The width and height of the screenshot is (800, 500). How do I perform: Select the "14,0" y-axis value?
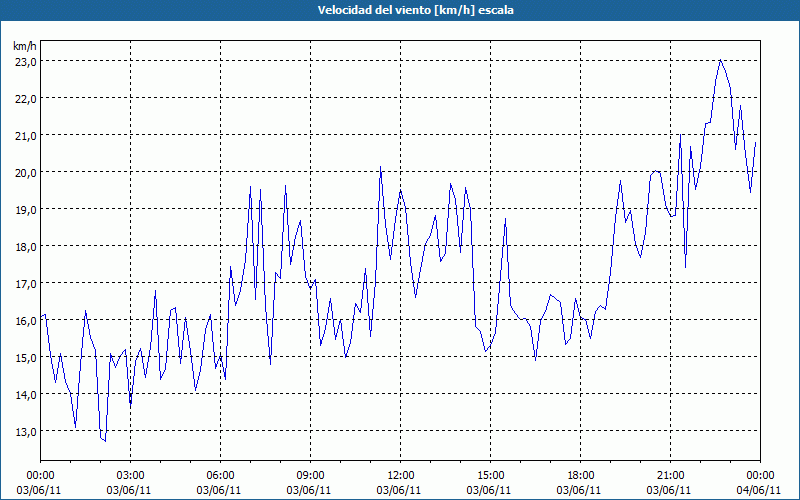pos(25,394)
